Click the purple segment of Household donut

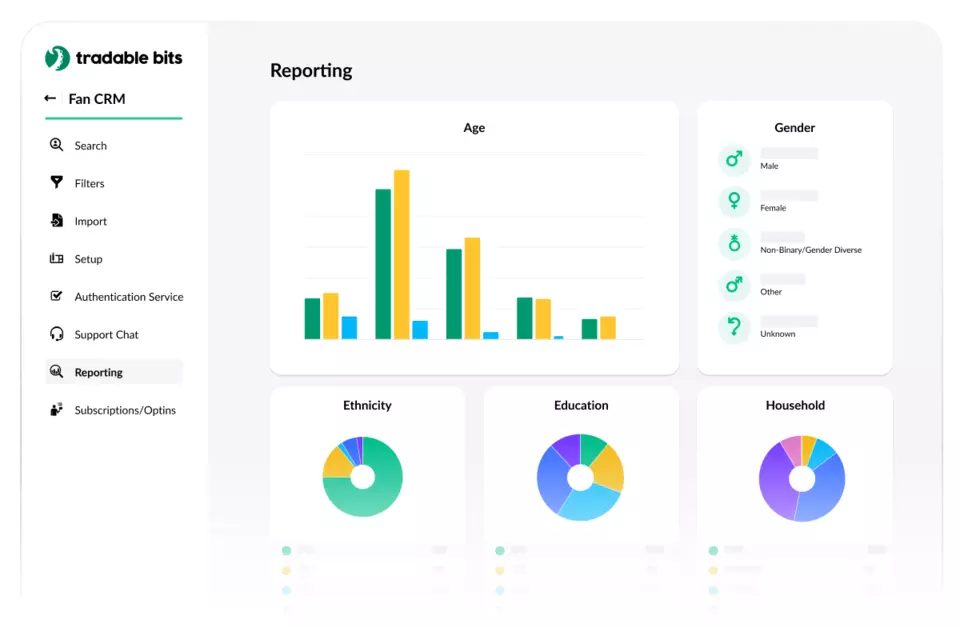[774, 483]
